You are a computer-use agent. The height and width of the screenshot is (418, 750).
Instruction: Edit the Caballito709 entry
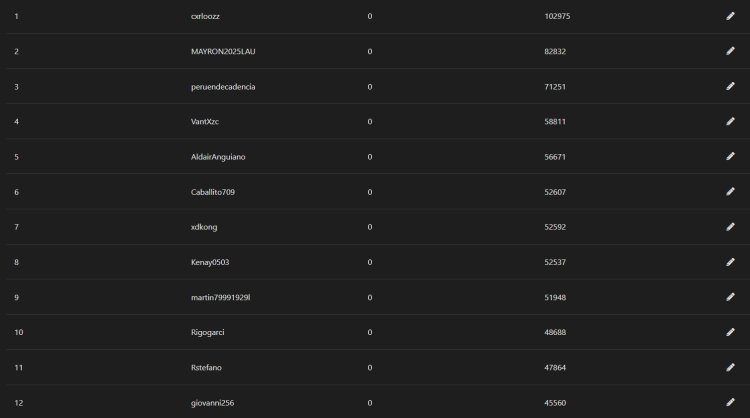(730, 192)
